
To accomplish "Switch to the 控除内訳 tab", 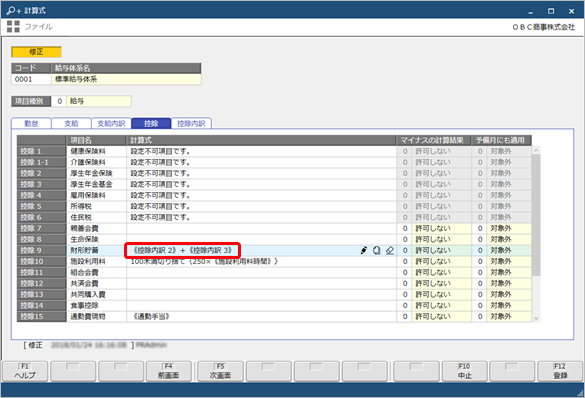I will (x=191, y=123).
